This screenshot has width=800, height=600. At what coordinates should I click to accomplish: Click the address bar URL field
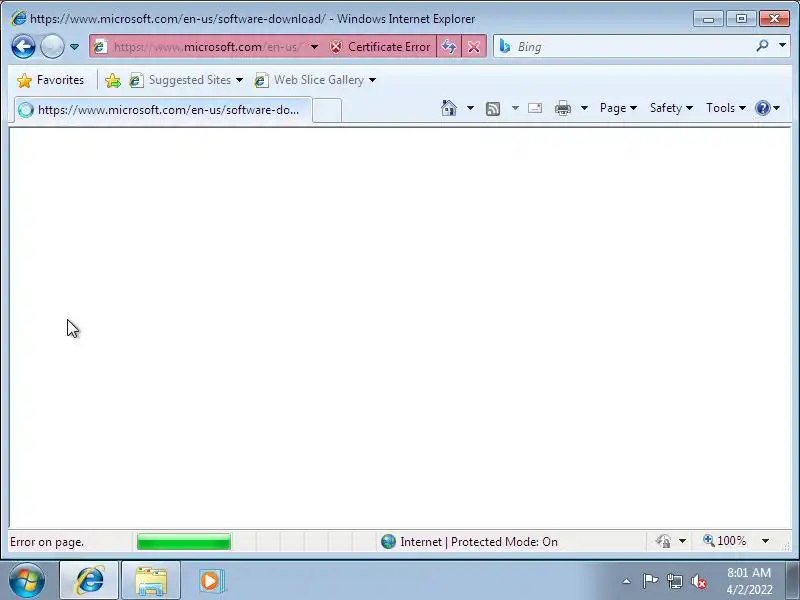click(206, 47)
